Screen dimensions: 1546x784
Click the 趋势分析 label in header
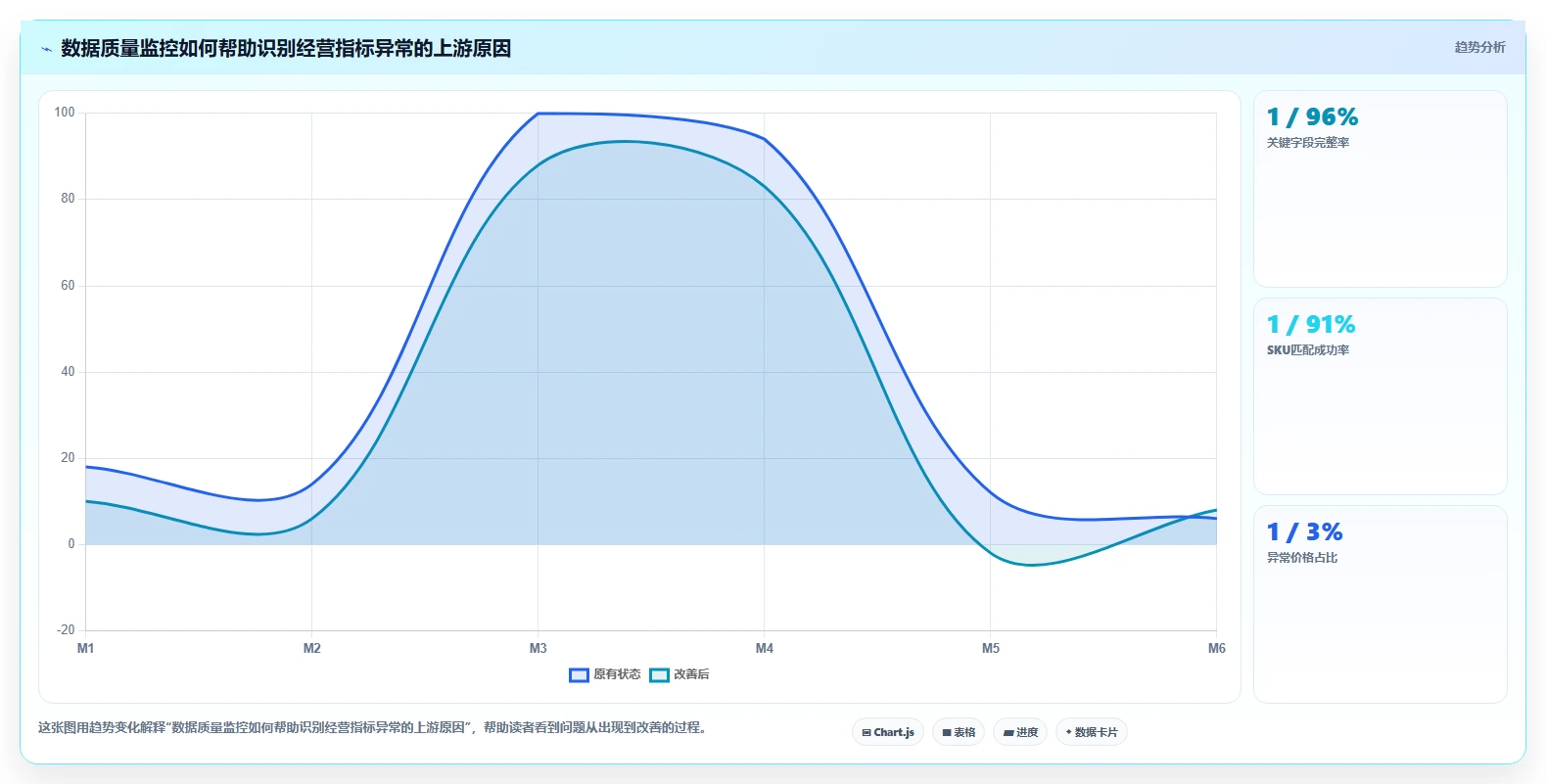(1479, 47)
